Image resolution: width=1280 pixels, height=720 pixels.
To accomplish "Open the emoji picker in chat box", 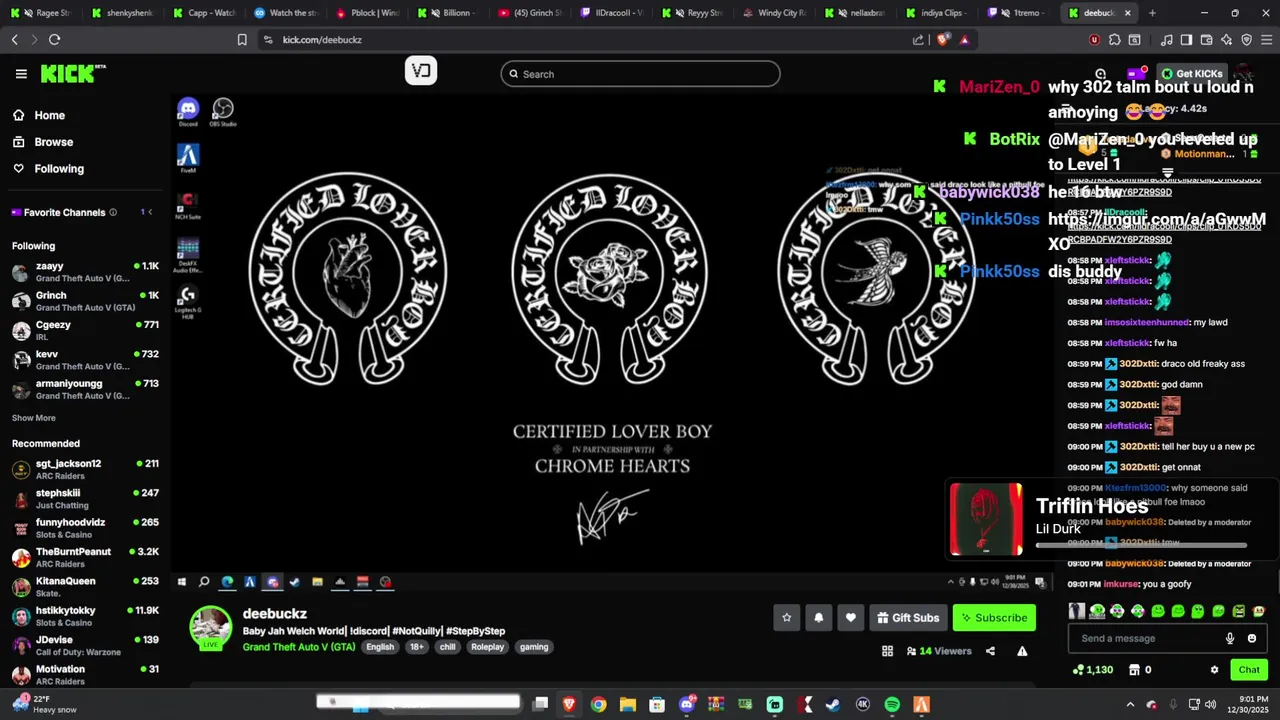I will (1251, 638).
